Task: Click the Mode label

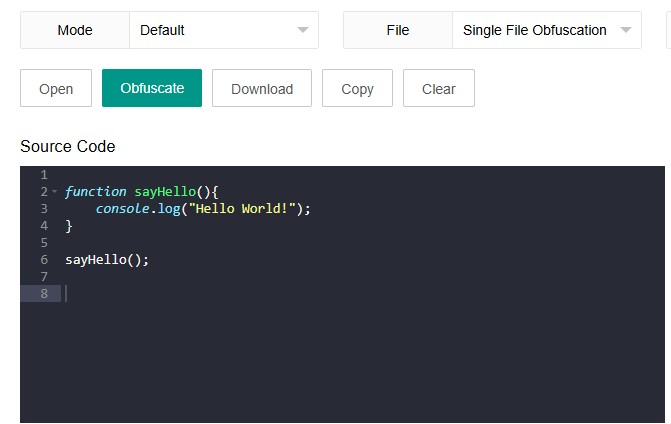Action: (x=75, y=30)
